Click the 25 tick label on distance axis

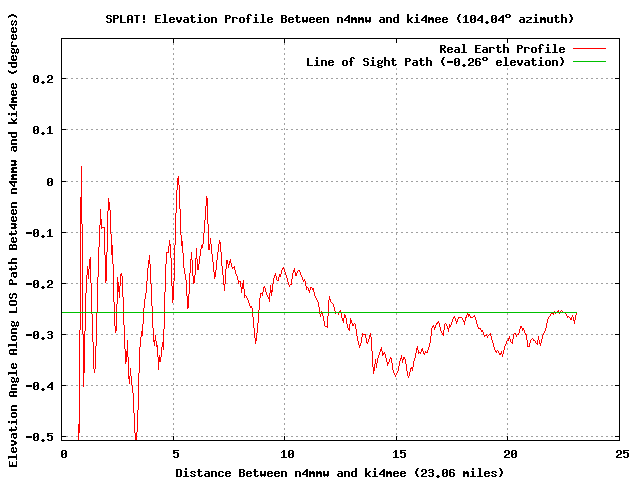621,453
